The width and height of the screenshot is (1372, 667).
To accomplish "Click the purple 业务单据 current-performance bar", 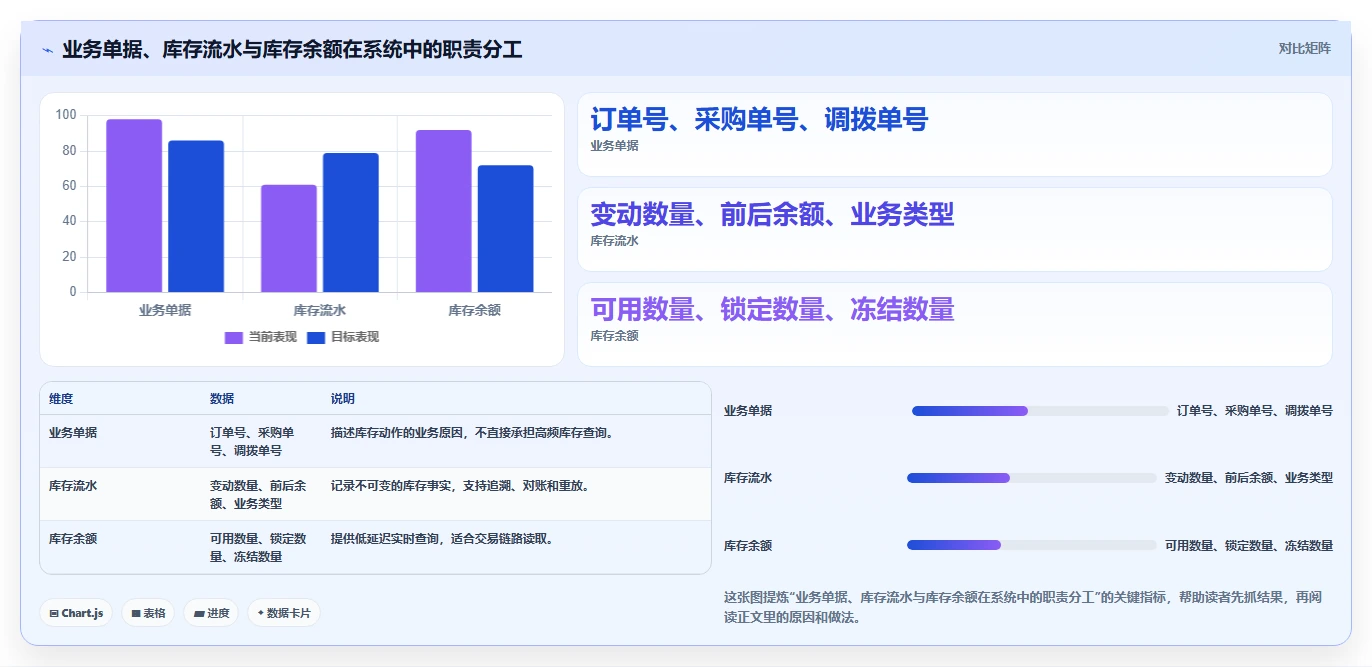I will pos(134,206).
